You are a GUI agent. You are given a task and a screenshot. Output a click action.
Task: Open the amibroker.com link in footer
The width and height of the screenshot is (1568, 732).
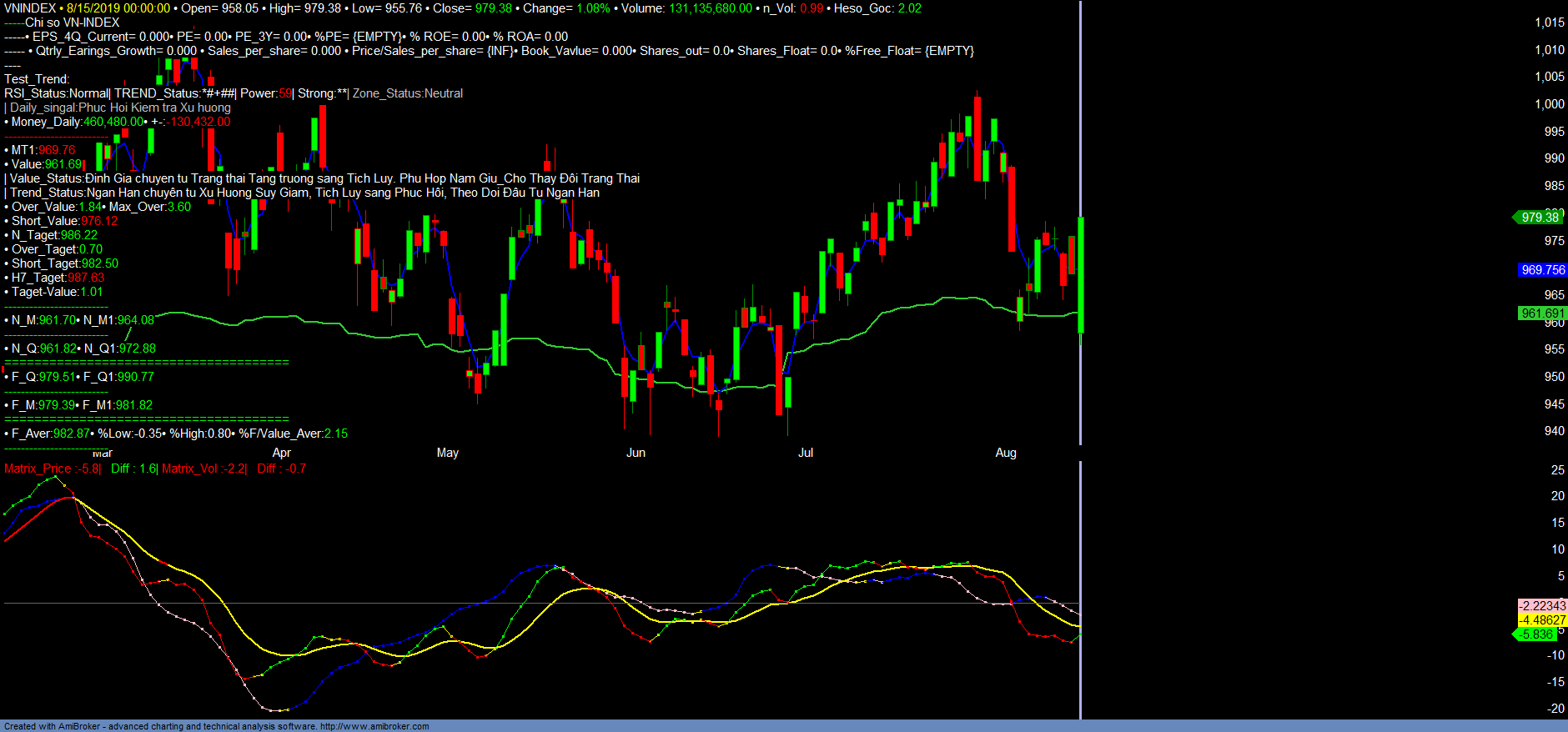tap(374, 726)
